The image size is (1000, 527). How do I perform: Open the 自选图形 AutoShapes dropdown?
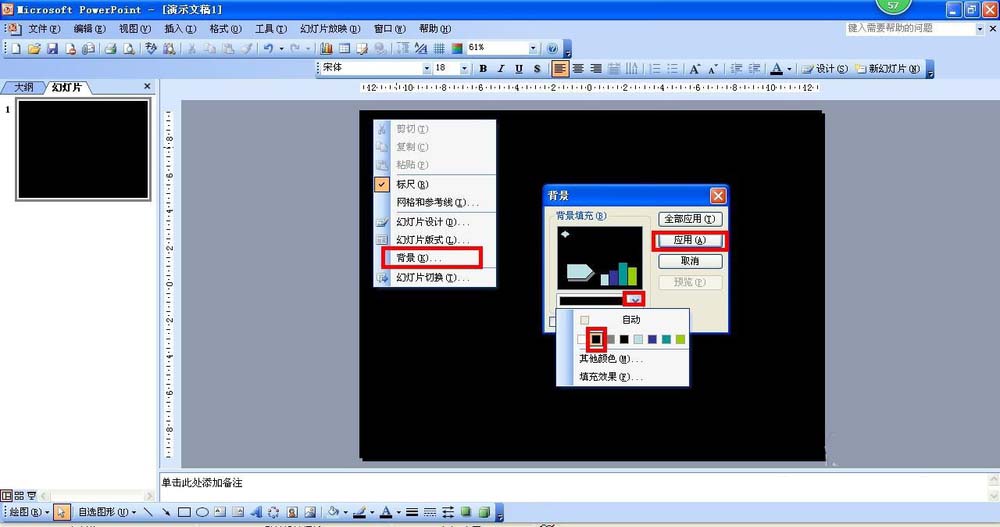(x=107, y=512)
